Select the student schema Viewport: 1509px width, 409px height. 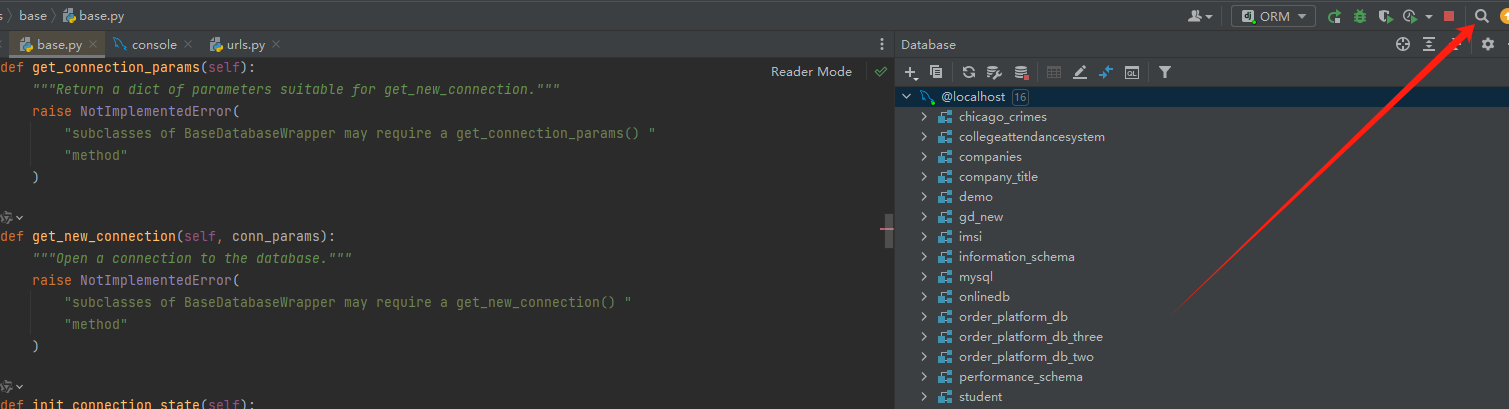tap(980, 397)
